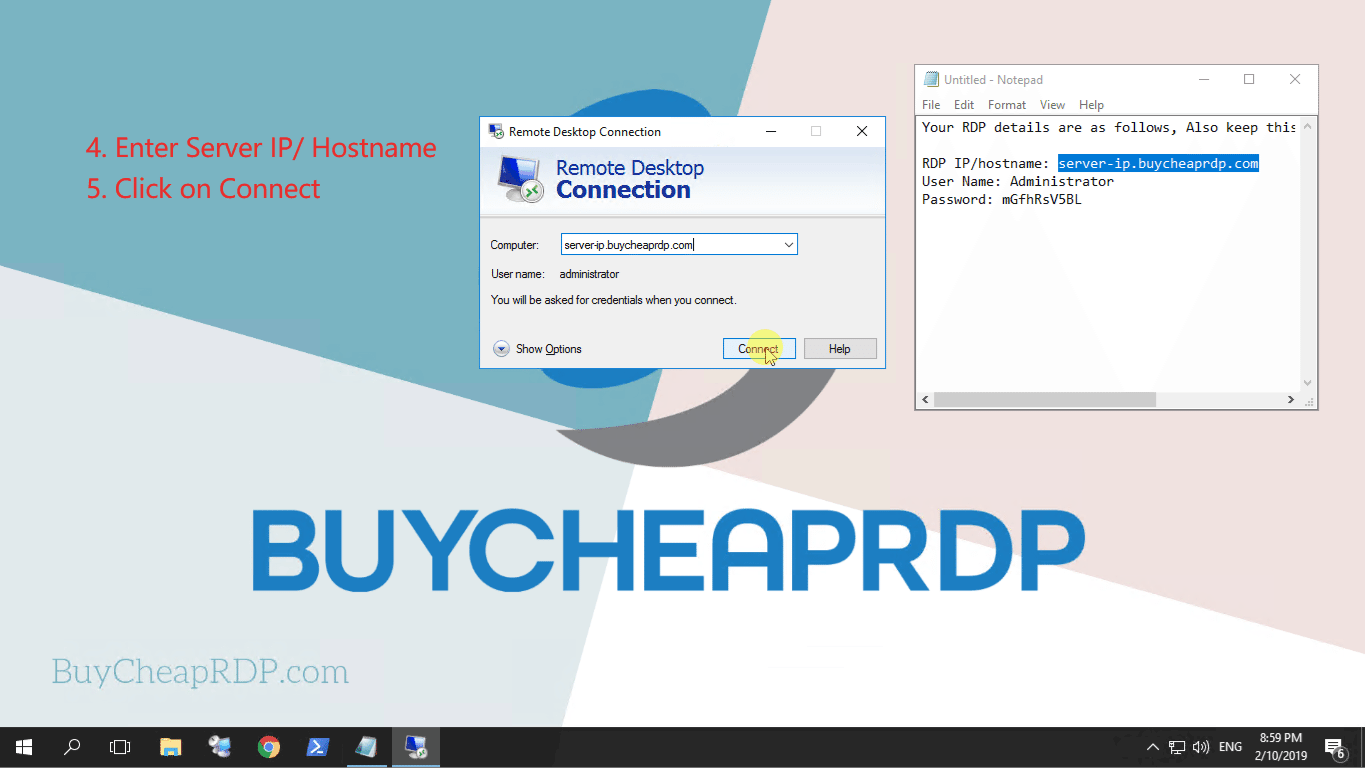Open File Explorer from the taskbar
The image size is (1365, 768).
pos(171,747)
